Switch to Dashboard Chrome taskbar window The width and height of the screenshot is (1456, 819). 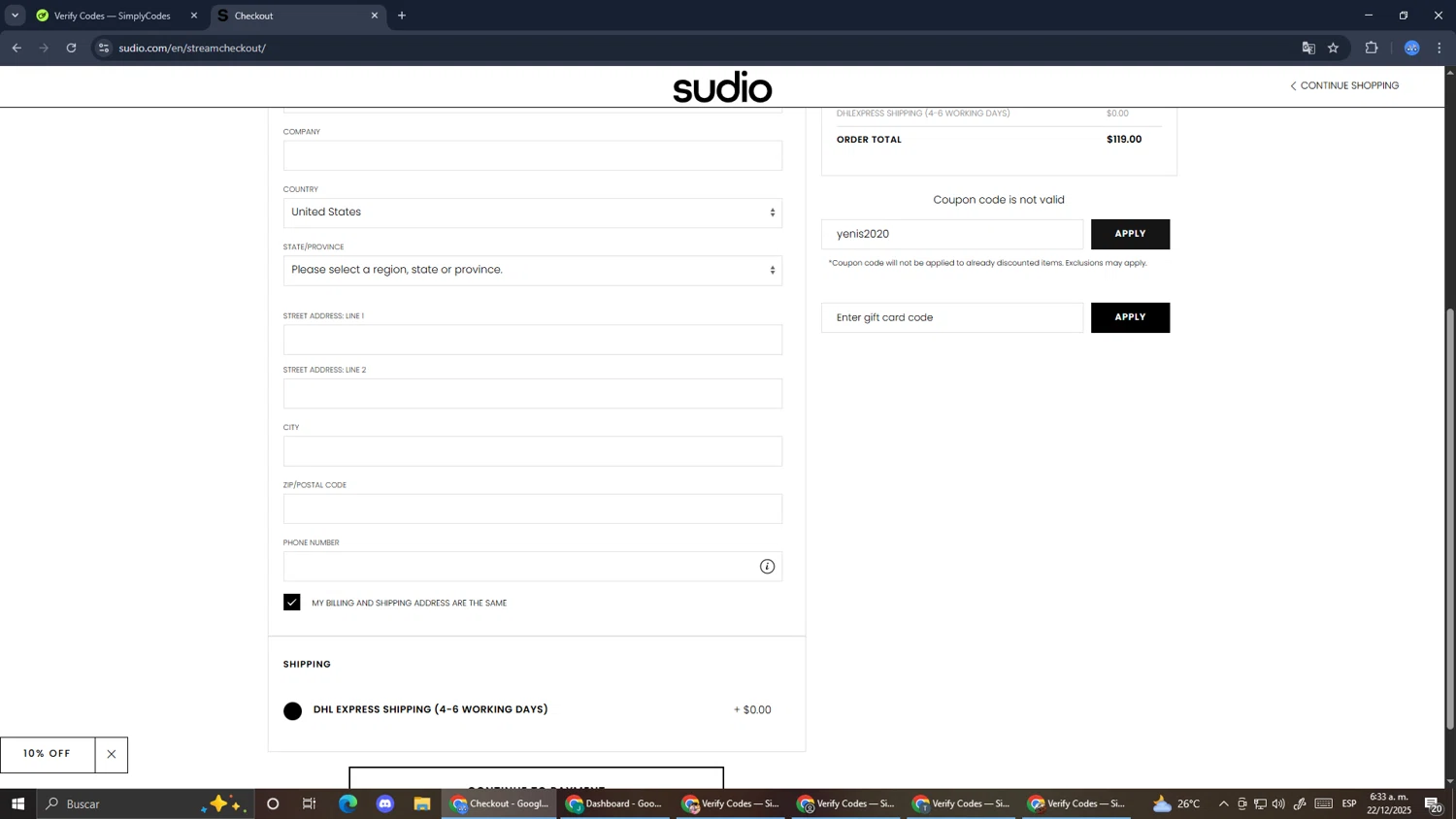click(x=615, y=803)
